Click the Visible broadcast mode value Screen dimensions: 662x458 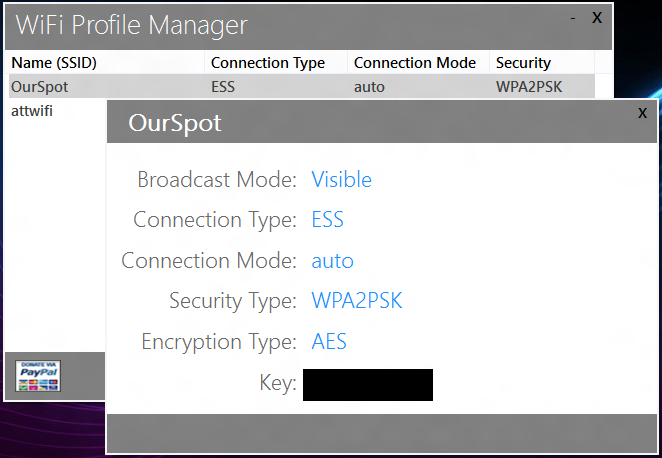click(x=342, y=180)
